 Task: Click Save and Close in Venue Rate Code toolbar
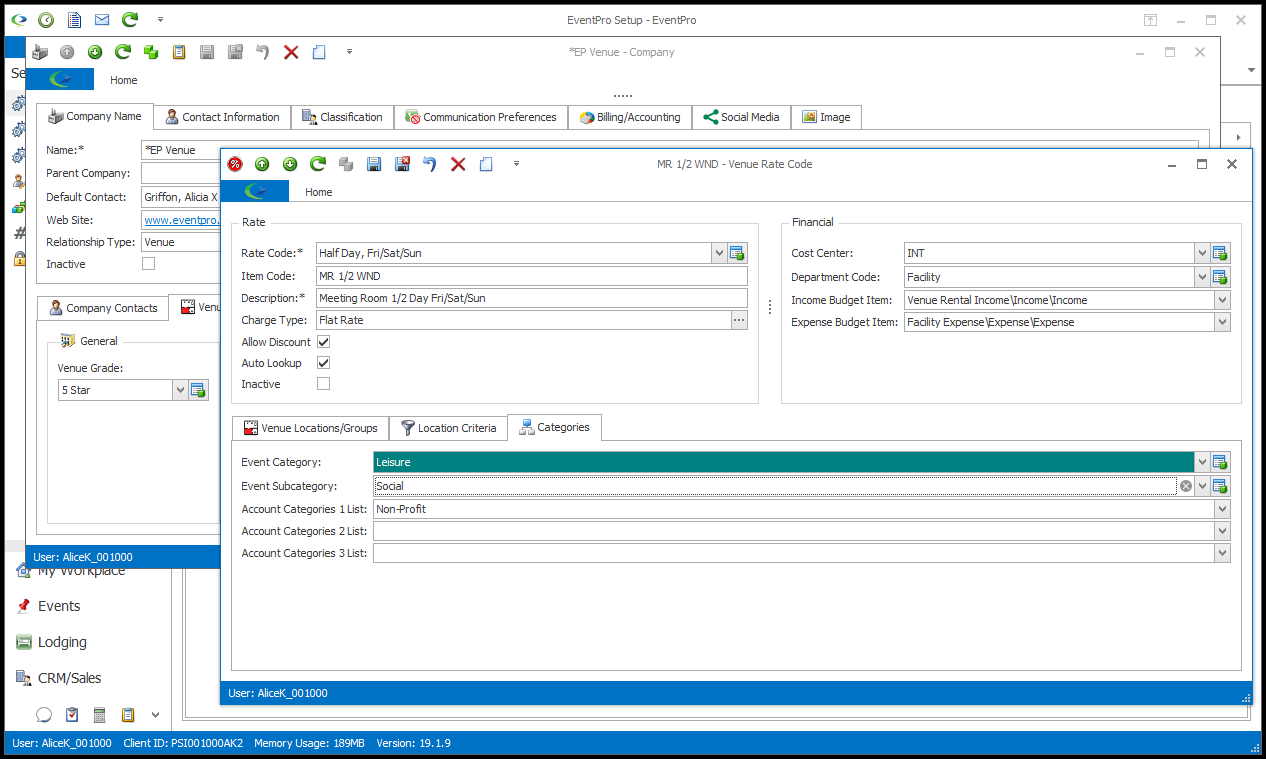(402, 164)
